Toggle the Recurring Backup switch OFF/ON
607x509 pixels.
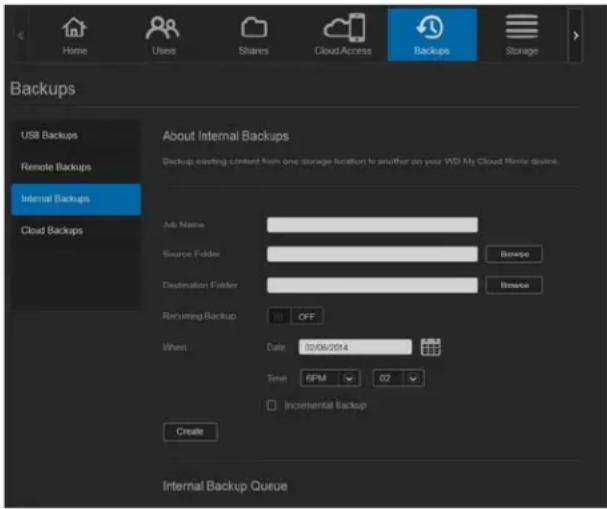click(295, 316)
